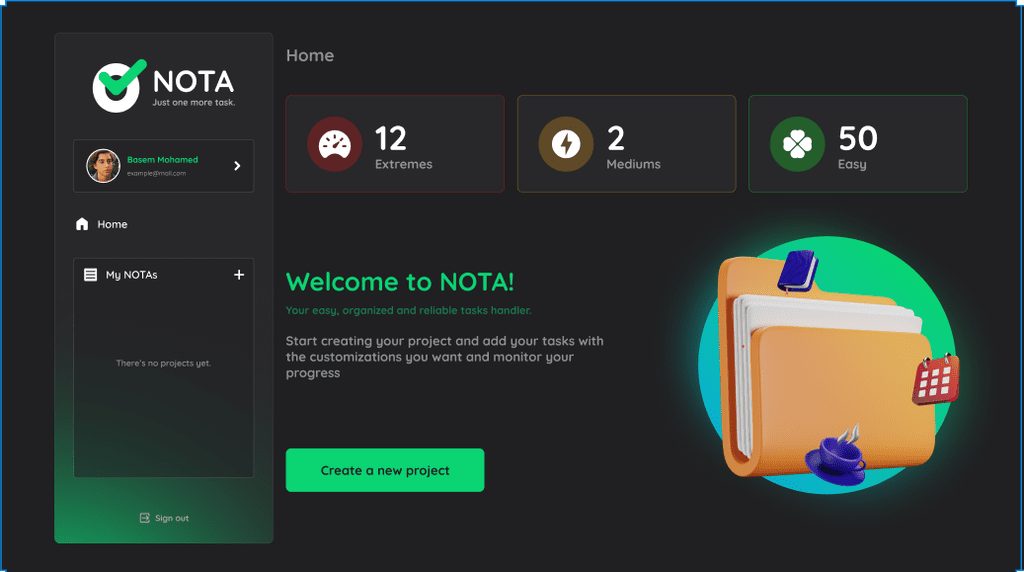Expand the Basem Mohamed profile chevron

pyautogui.click(x=237, y=166)
